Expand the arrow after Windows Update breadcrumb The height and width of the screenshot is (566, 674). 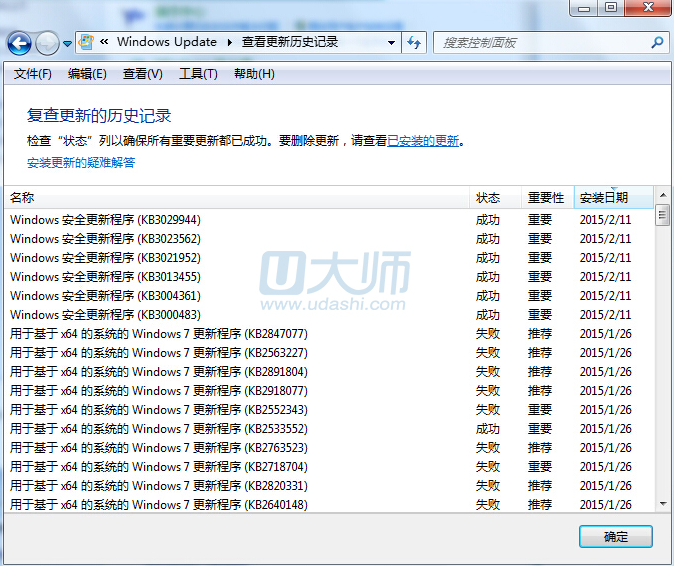point(229,42)
